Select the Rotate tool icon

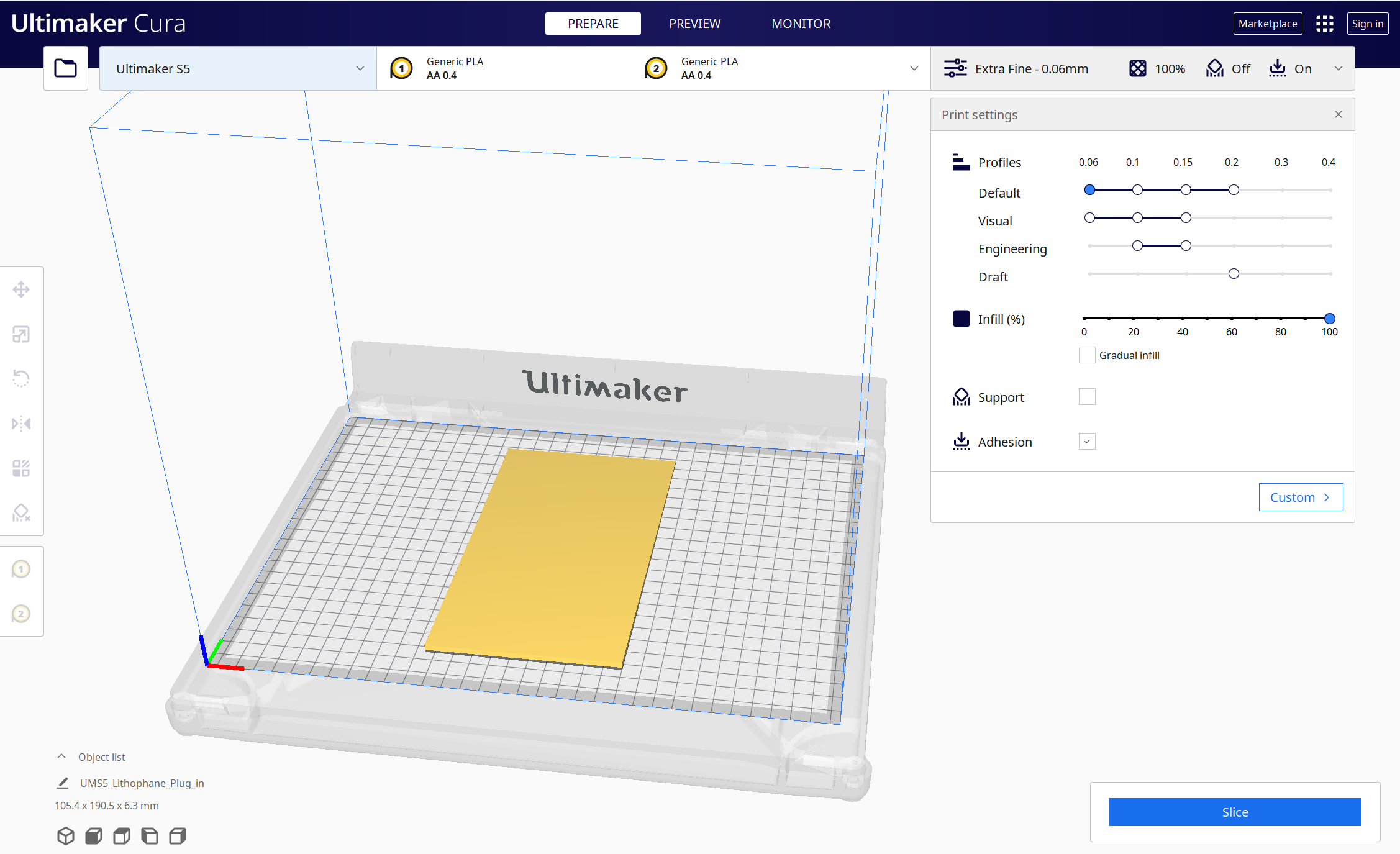21,378
